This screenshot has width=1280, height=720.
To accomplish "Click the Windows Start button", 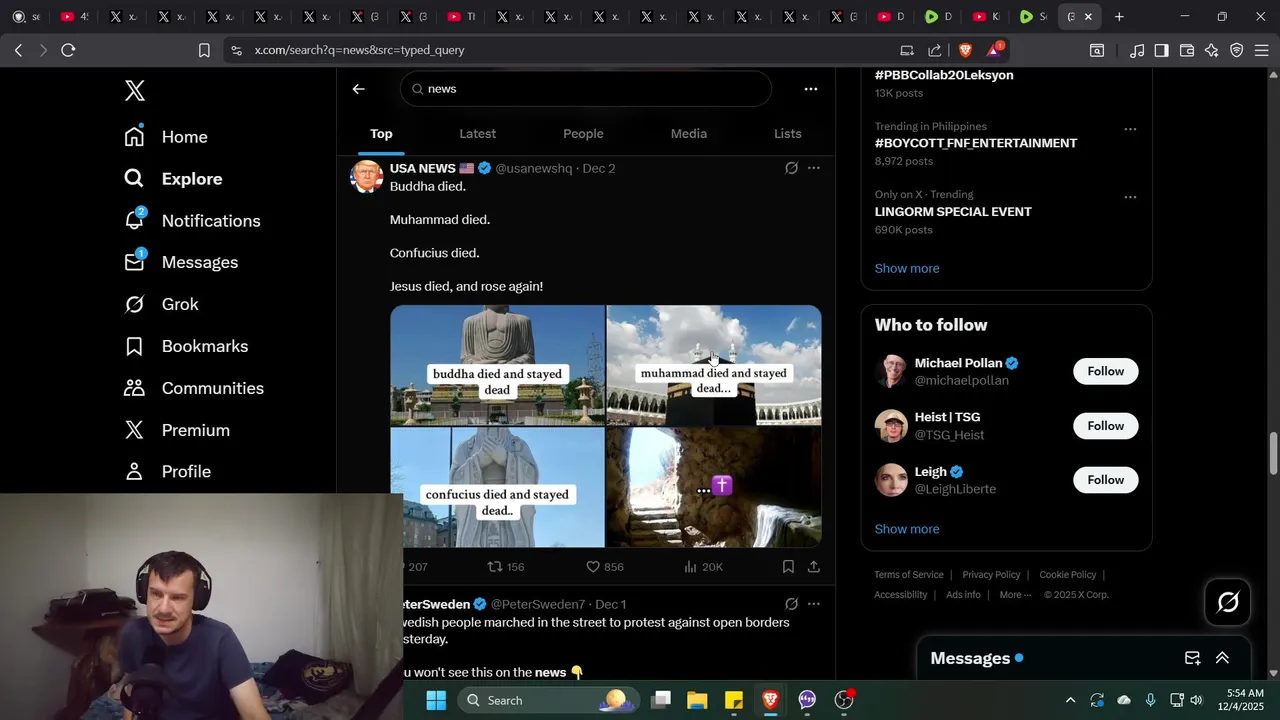I will pyautogui.click(x=436, y=700).
